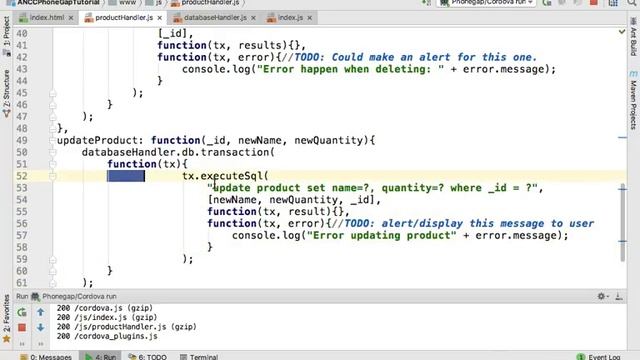The image size is (640, 360).
Task: Close the index.html tab
Action: (x=71, y=18)
